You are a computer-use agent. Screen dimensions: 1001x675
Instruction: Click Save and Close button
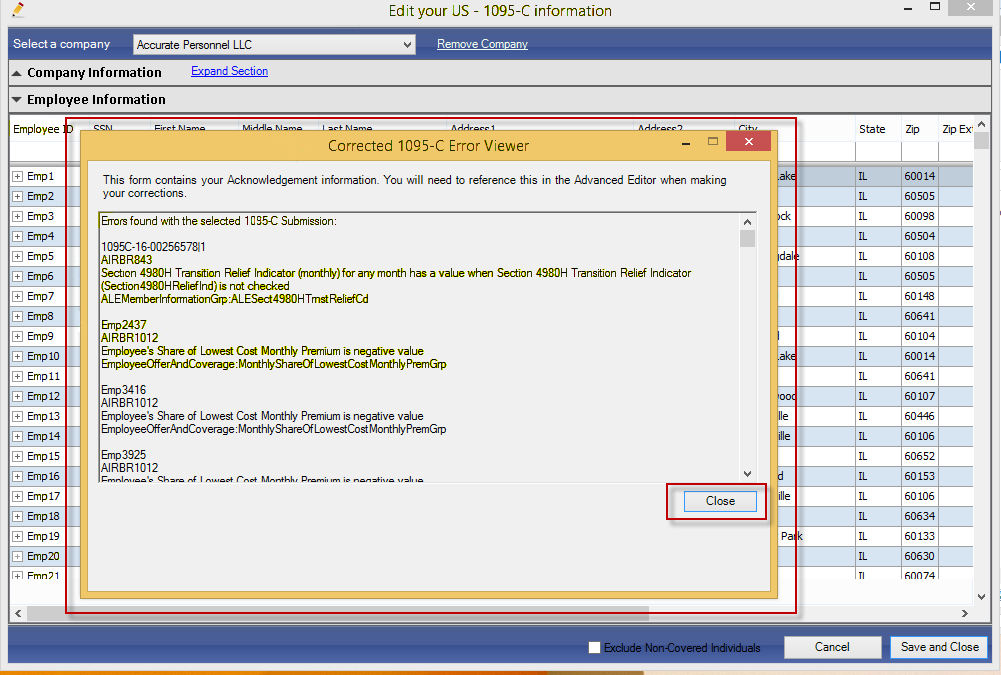(939, 647)
